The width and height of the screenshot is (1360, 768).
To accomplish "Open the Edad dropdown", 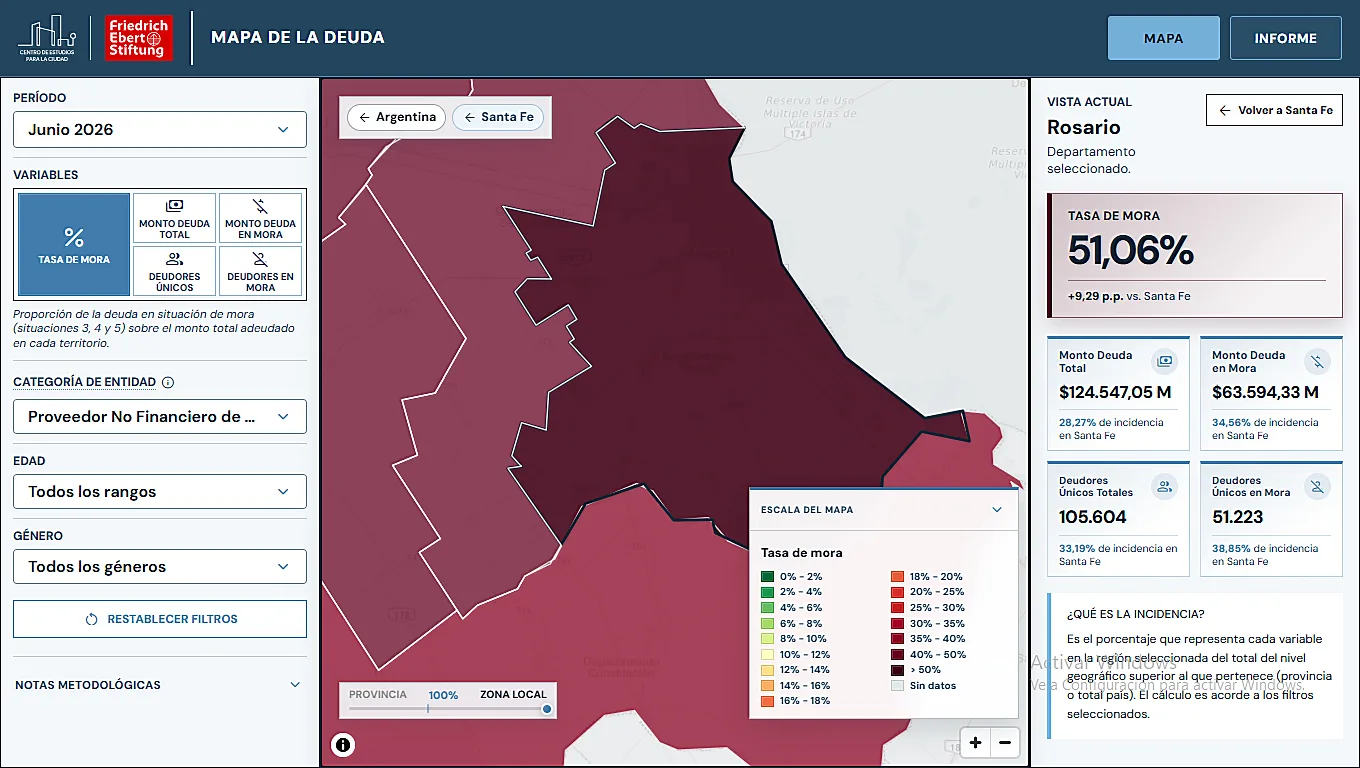I will click(160, 492).
